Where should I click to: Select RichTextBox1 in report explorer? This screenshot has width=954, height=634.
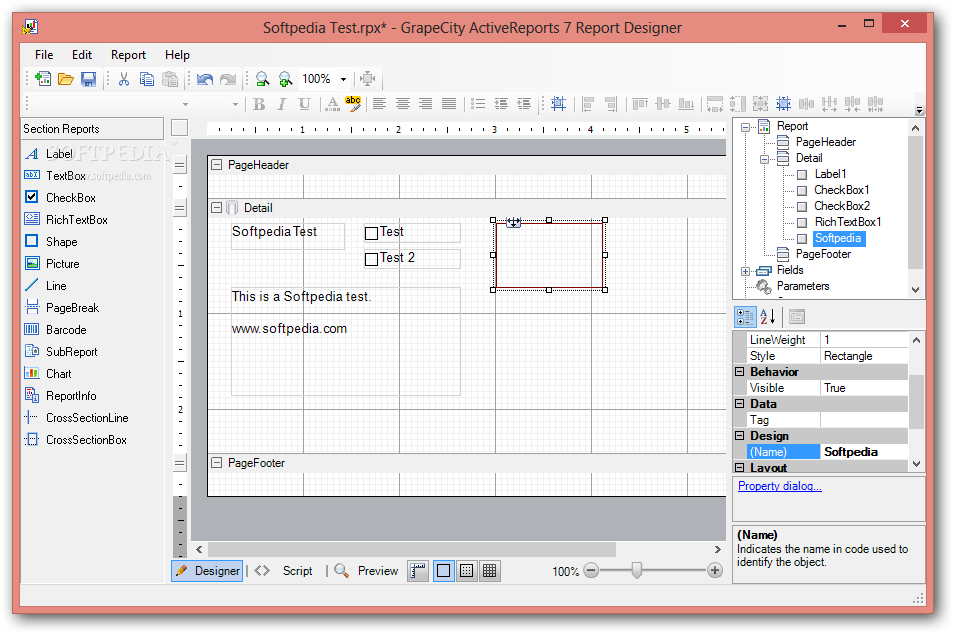coord(848,222)
